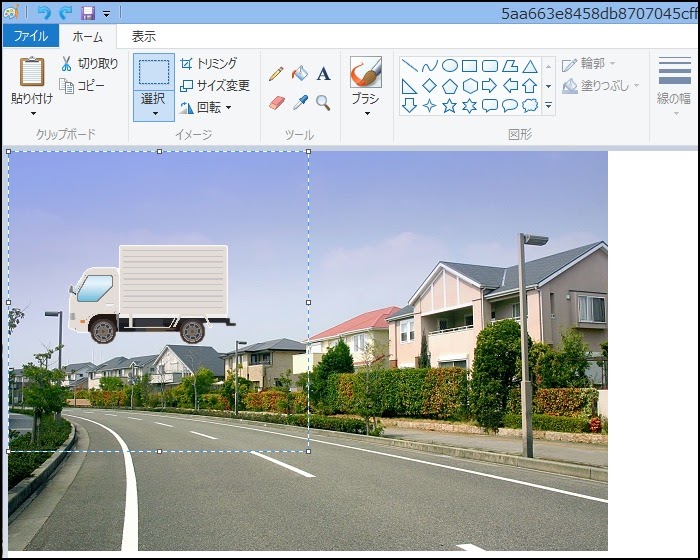The image size is (700, 560).
Task: Choose the right triangle shape
Action: (x=409, y=86)
